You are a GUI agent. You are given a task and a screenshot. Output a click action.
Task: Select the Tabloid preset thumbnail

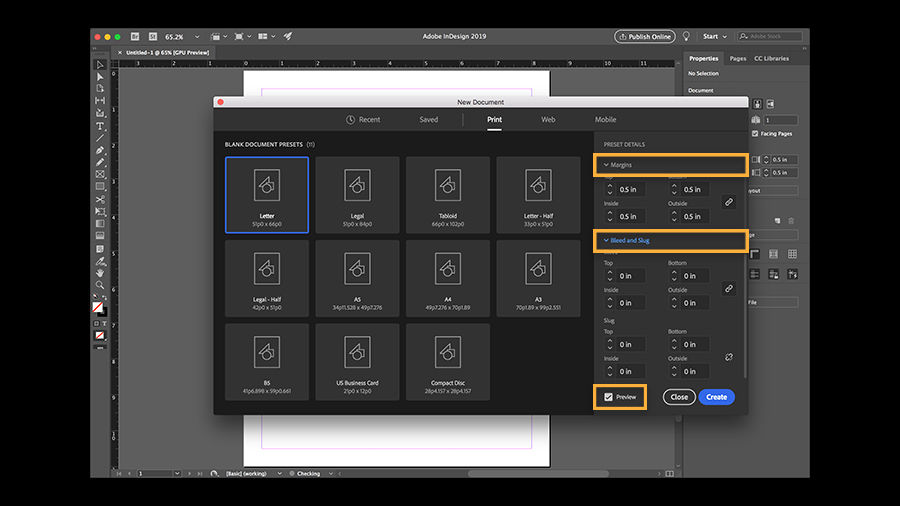pos(448,195)
